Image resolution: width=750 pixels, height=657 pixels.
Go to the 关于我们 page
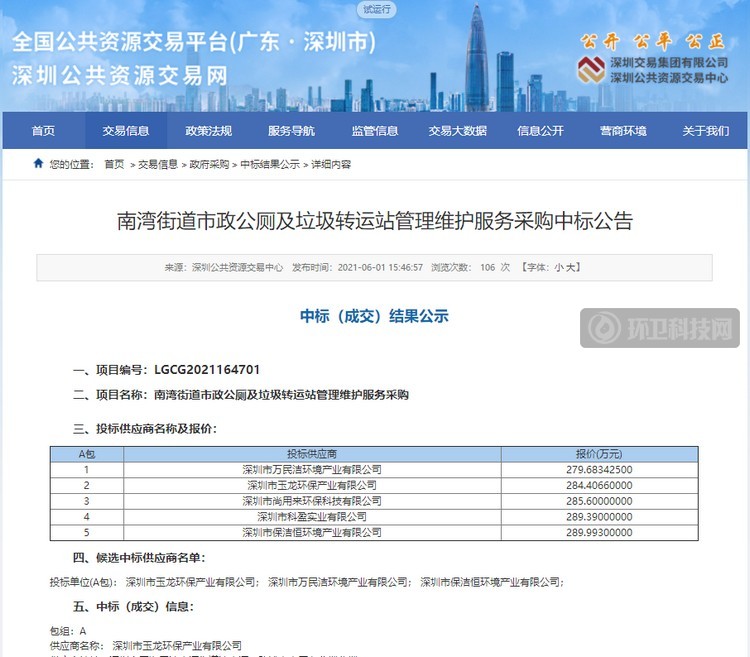coord(706,131)
